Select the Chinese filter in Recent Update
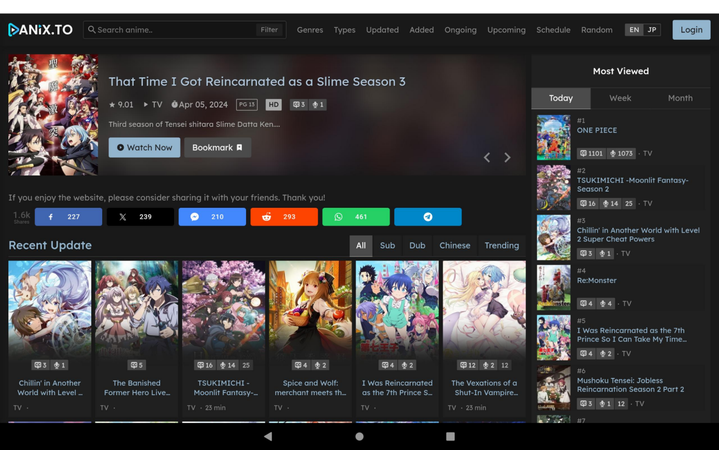 coord(455,245)
